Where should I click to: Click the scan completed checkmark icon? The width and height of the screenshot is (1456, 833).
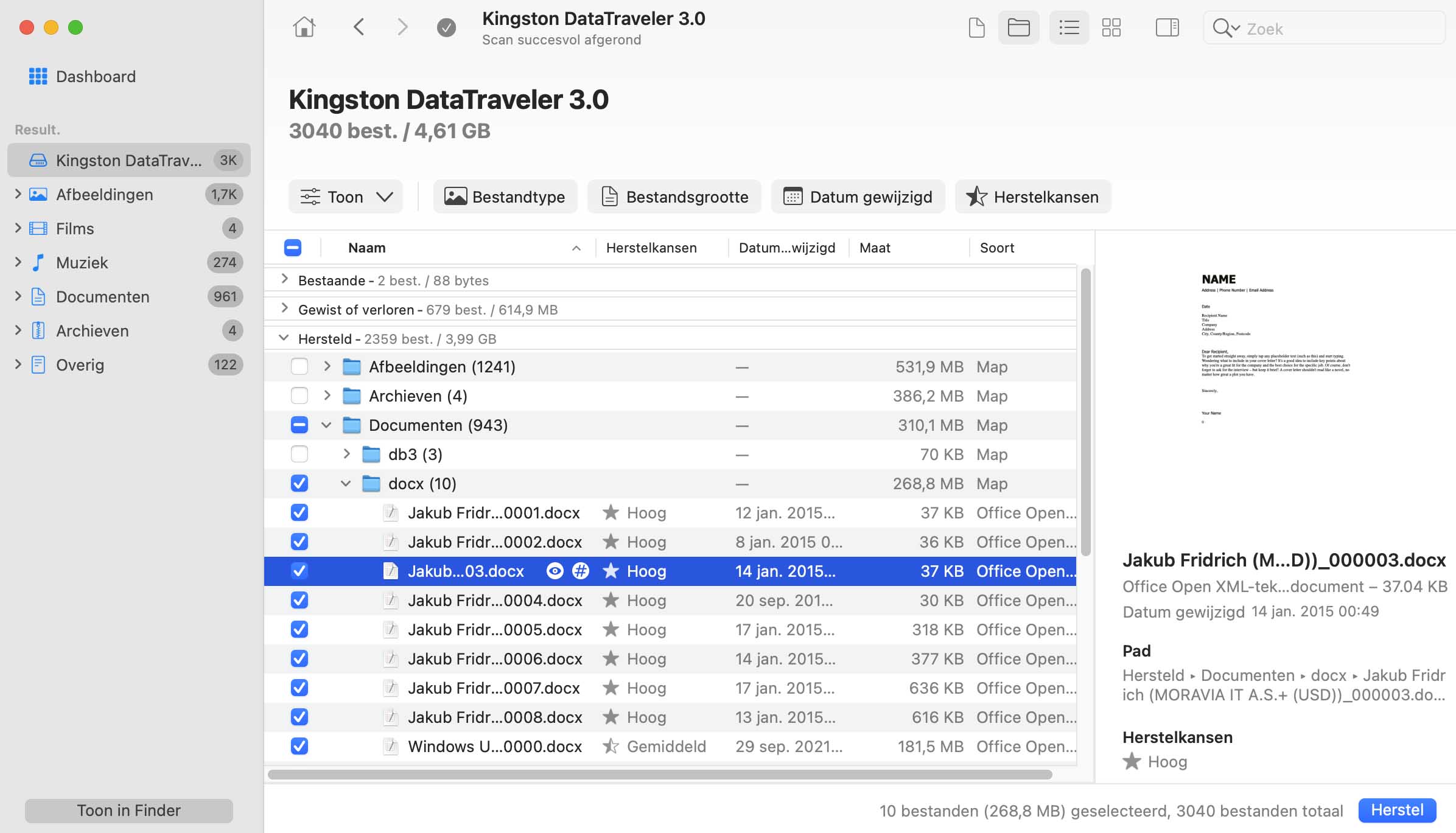tap(446, 27)
